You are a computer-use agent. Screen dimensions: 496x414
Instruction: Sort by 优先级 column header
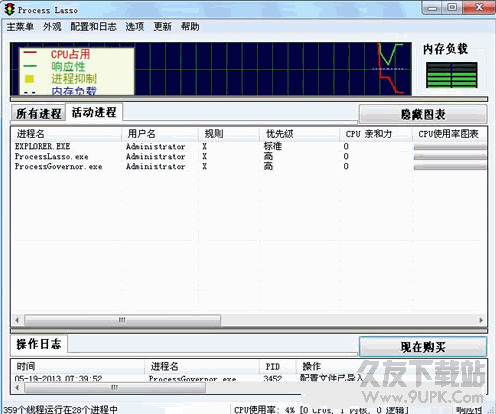coord(299,134)
